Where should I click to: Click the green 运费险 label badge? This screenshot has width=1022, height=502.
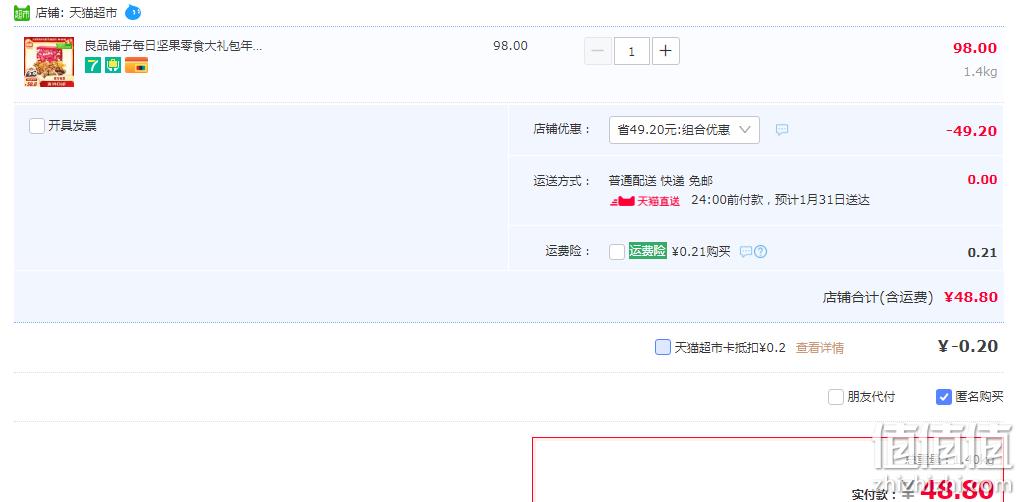648,251
